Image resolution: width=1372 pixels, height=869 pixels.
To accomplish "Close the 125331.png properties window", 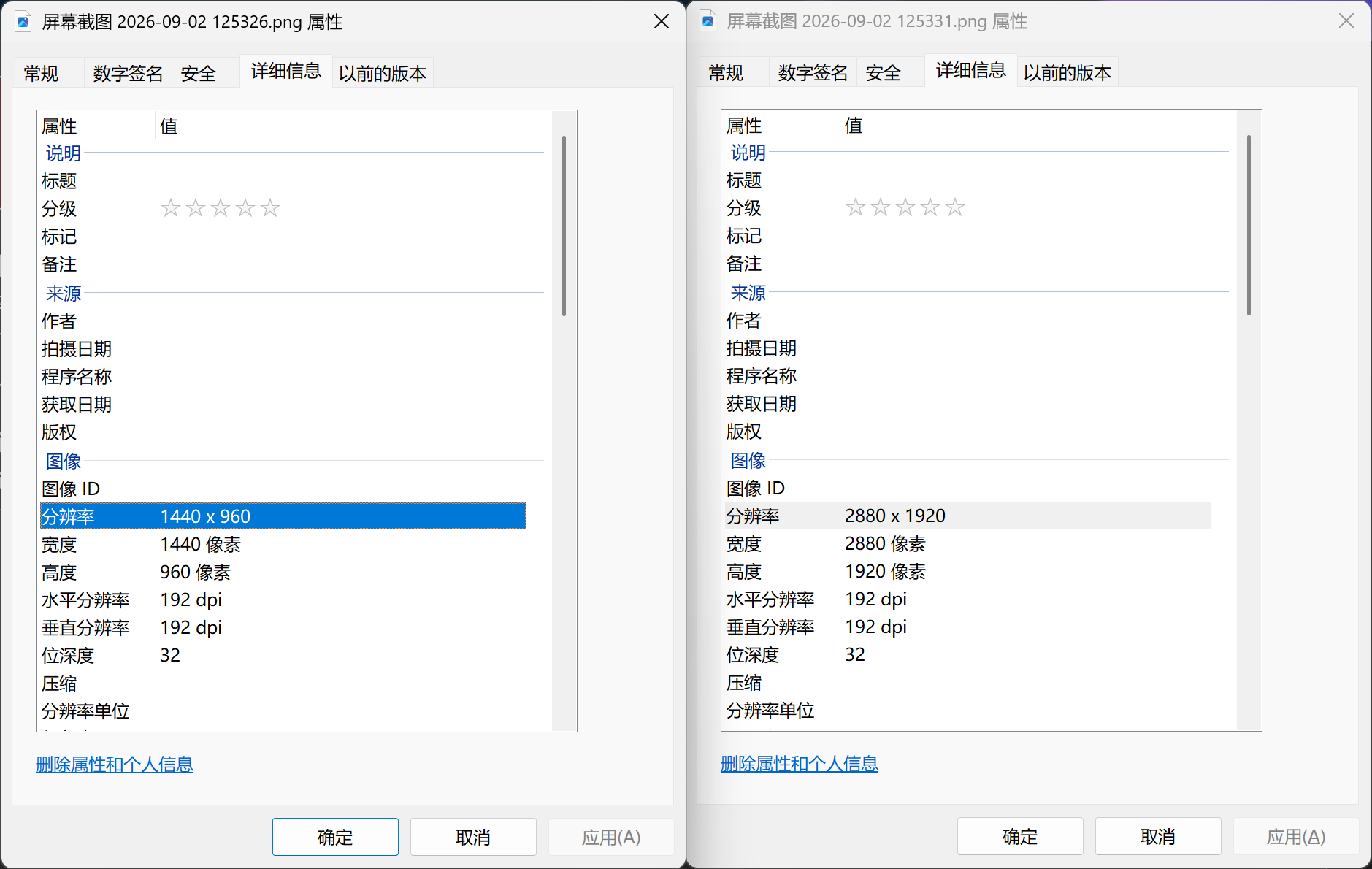I will [x=1346, y=20].
